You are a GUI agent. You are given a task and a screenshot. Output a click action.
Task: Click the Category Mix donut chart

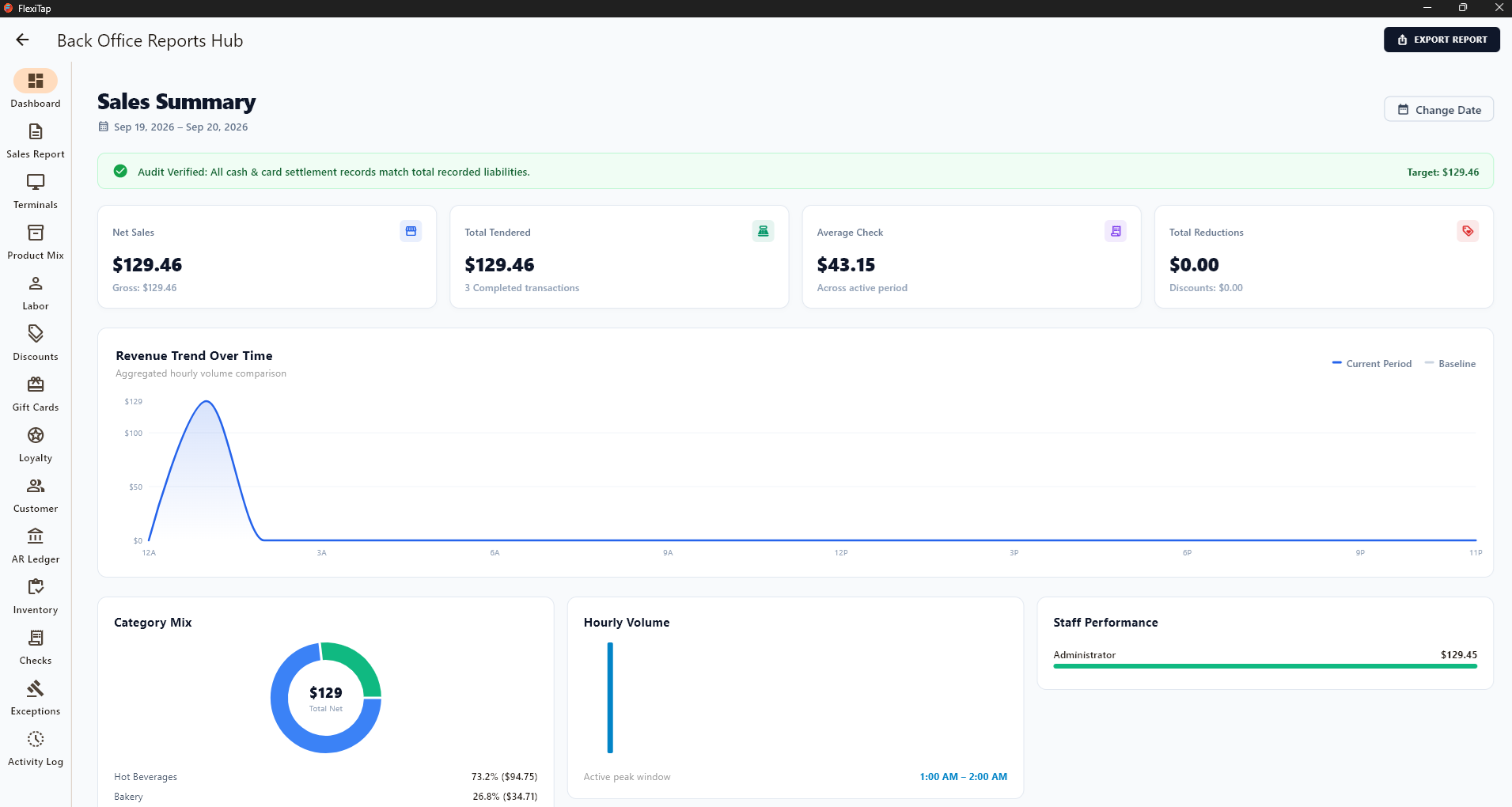pos(326,698)
